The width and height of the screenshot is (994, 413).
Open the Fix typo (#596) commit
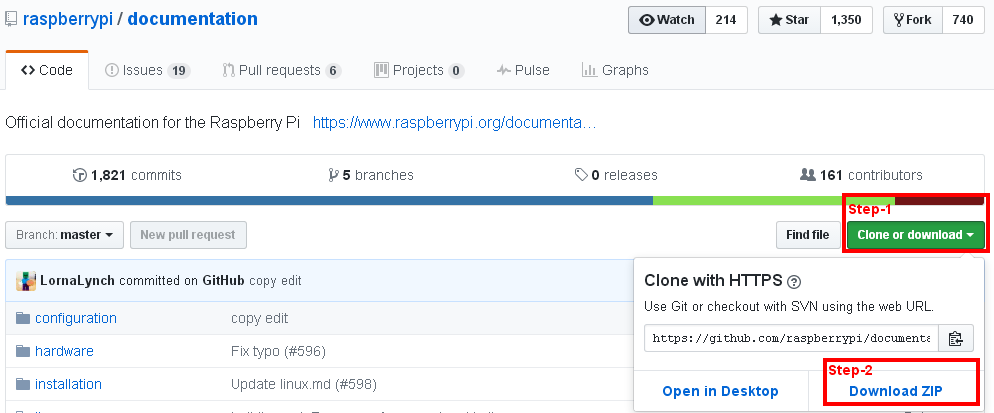pos(278,351)
